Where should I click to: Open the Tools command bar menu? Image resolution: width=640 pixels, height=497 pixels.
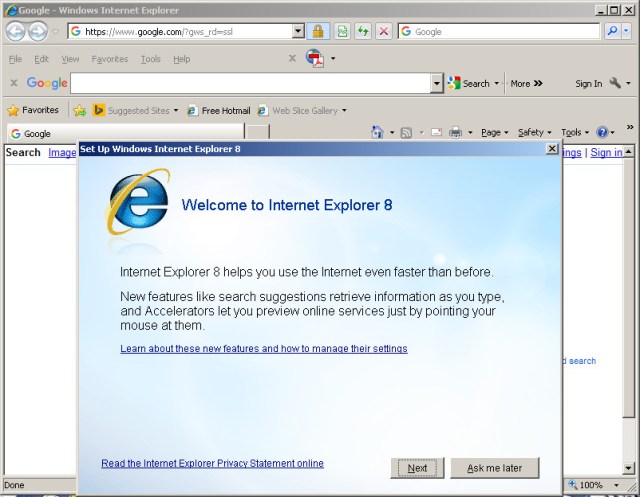[x=575, y=132]
